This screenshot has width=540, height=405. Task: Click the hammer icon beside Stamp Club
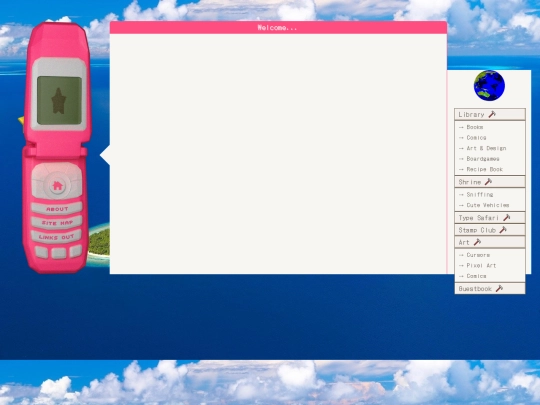(x=503, y=229)
